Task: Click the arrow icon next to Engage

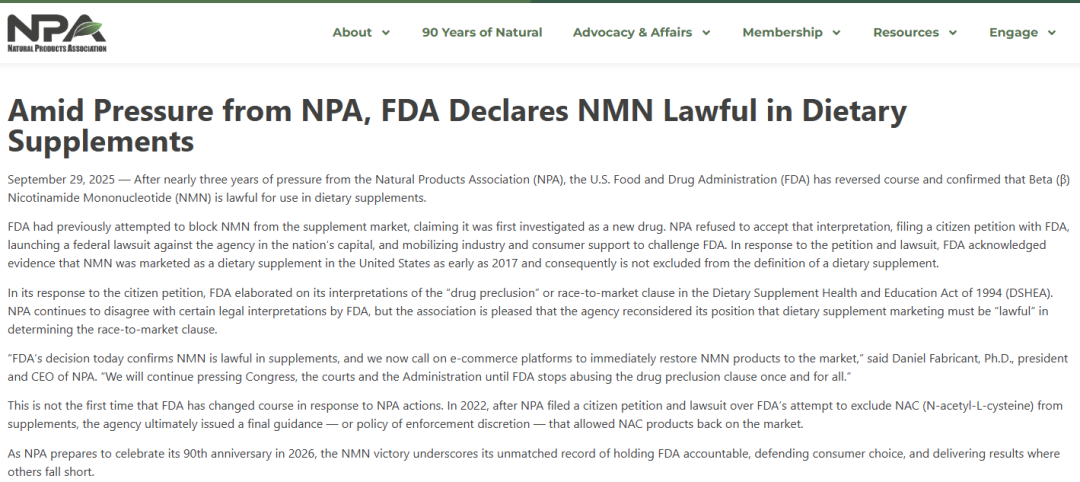Action: pyautogui.click(x=1052, y=33)
